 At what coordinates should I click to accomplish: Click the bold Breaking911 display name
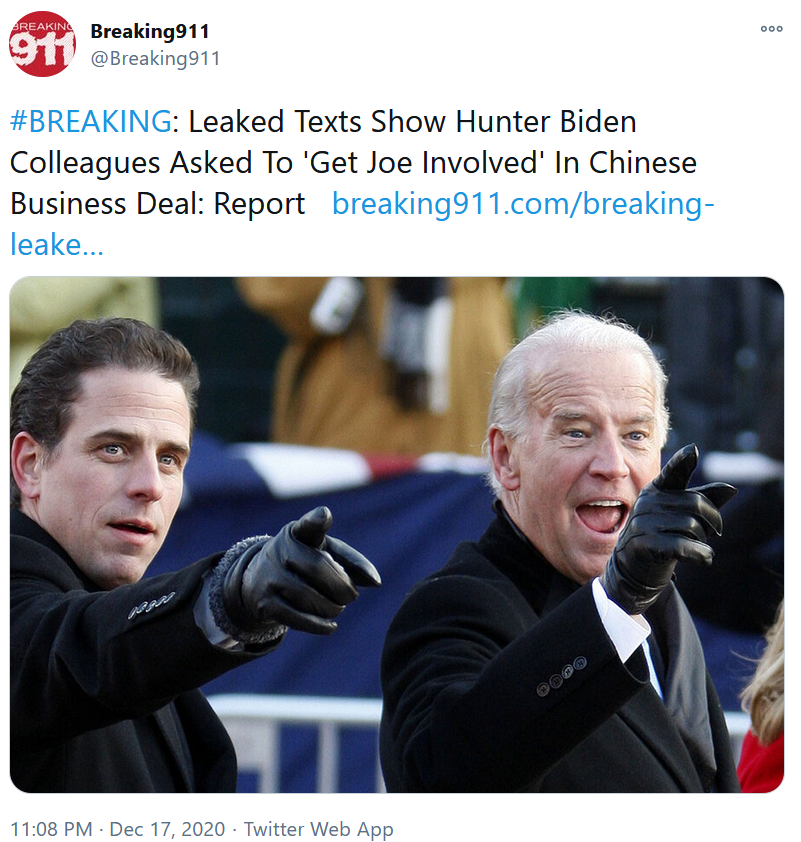[x=150, y=31]
